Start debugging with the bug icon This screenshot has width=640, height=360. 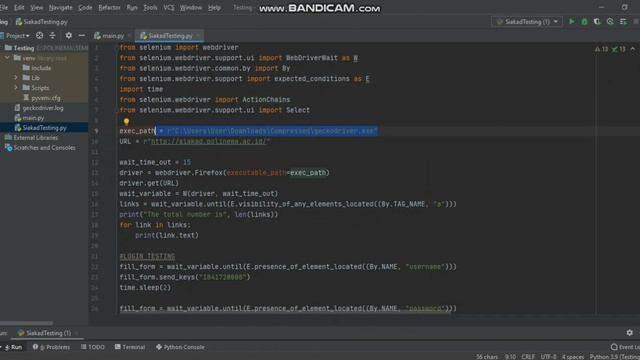point(584,22)
